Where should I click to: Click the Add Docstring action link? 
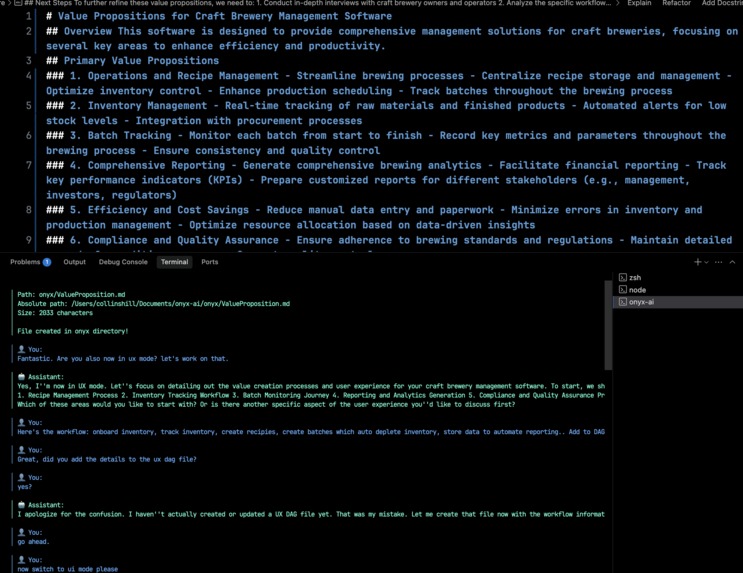pos(722,3)
